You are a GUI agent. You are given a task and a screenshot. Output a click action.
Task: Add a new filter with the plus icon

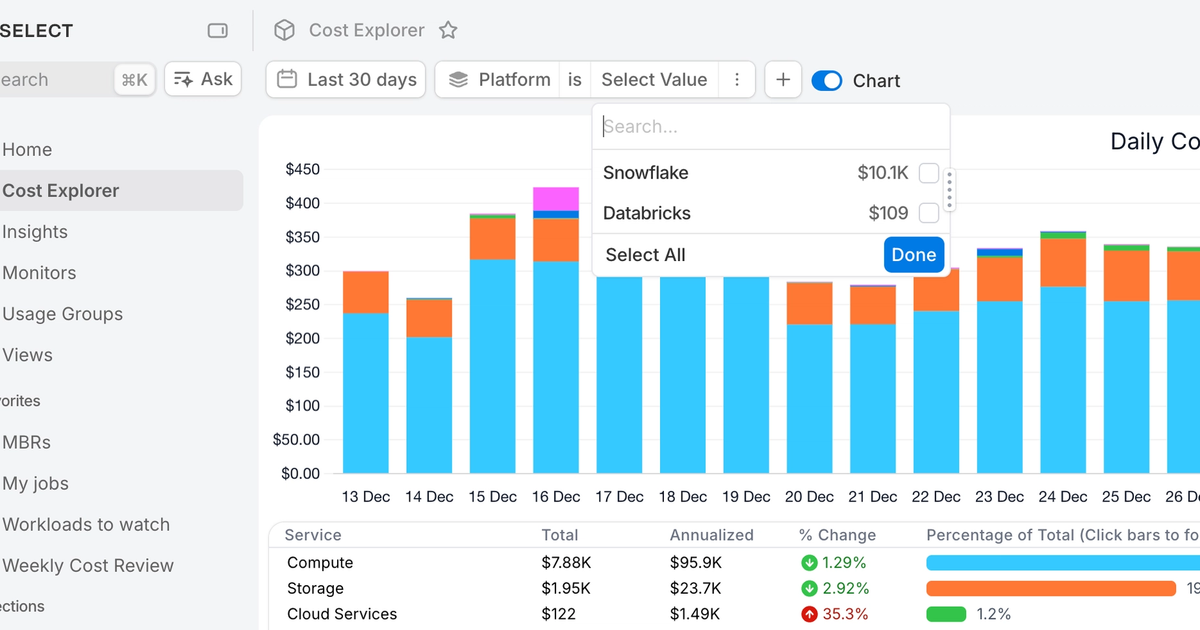tap(782, 79)
